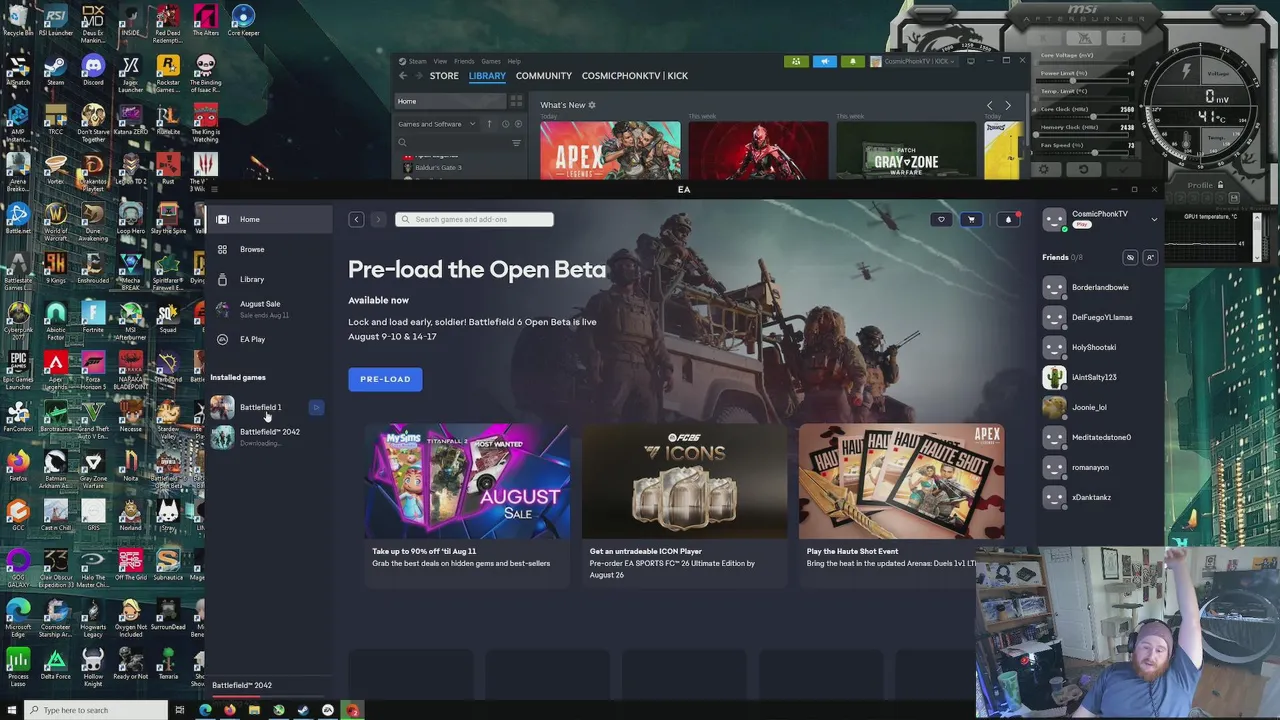
Task: Open EA notifications bell icon
Action: 1008,219
